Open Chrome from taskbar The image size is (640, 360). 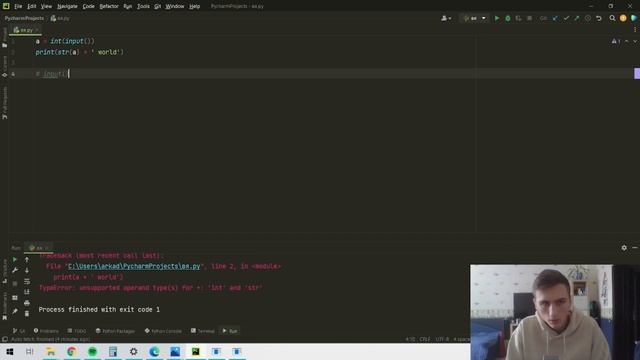click(x=71, y=351)
